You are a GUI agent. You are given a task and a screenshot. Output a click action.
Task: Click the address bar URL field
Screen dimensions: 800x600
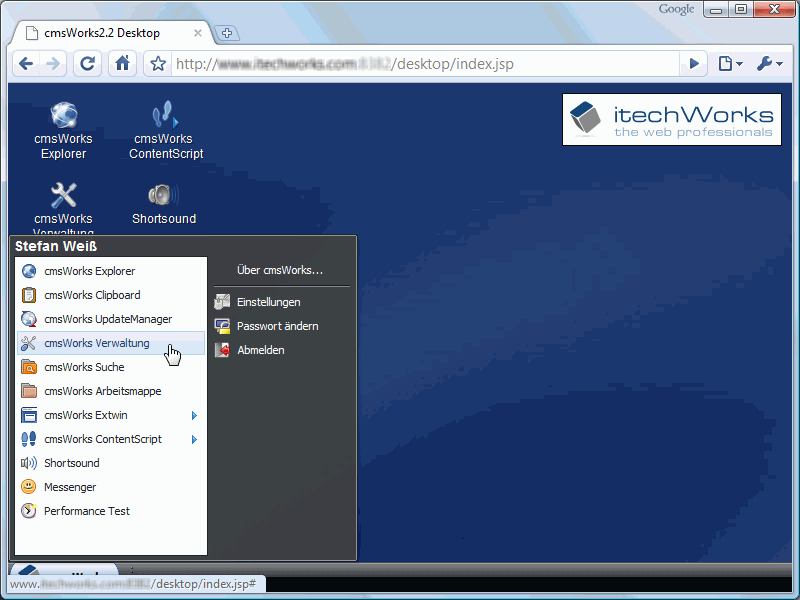[x=426, y=64]
